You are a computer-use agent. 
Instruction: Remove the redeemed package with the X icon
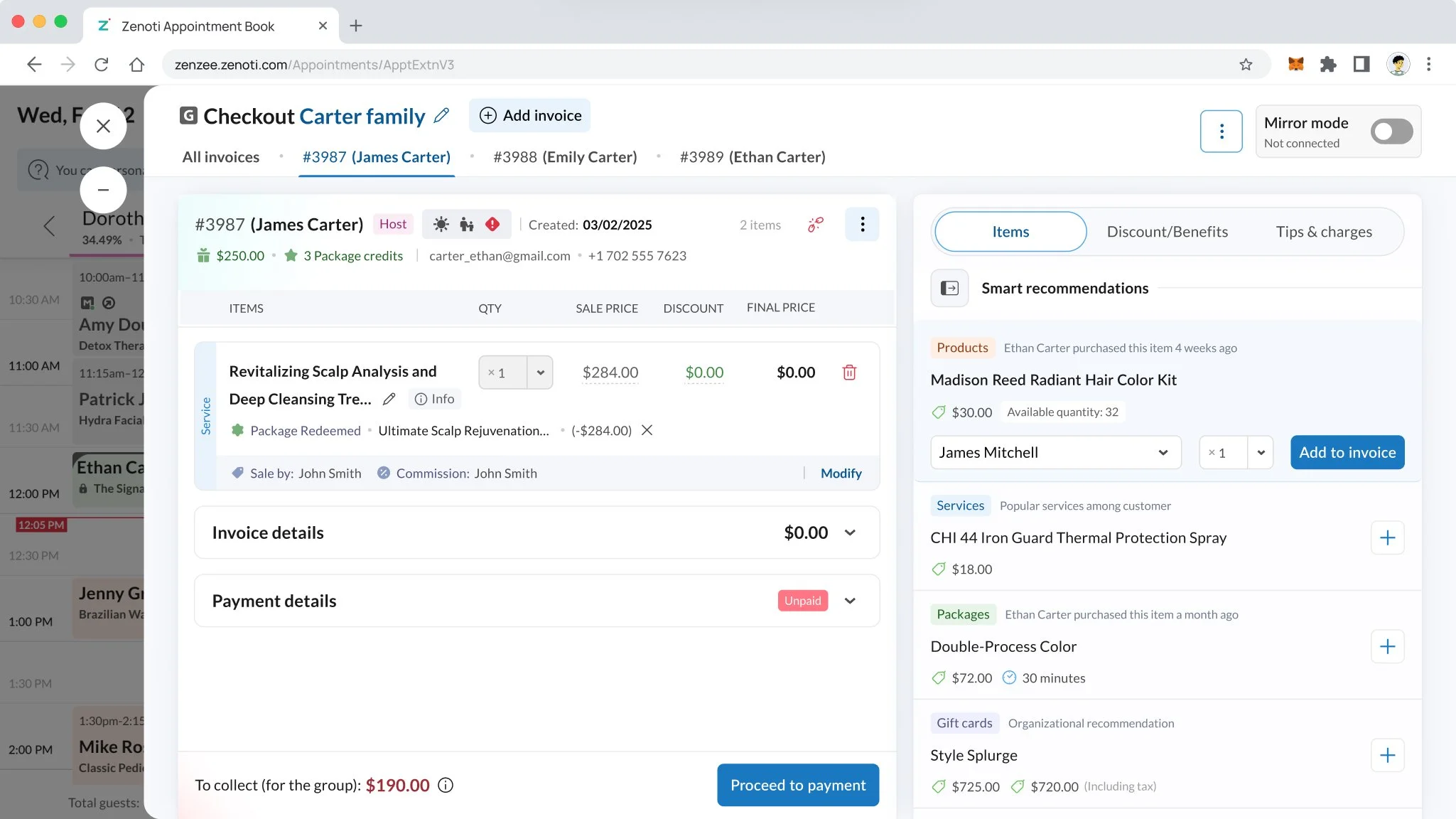(x=647, y=430)
